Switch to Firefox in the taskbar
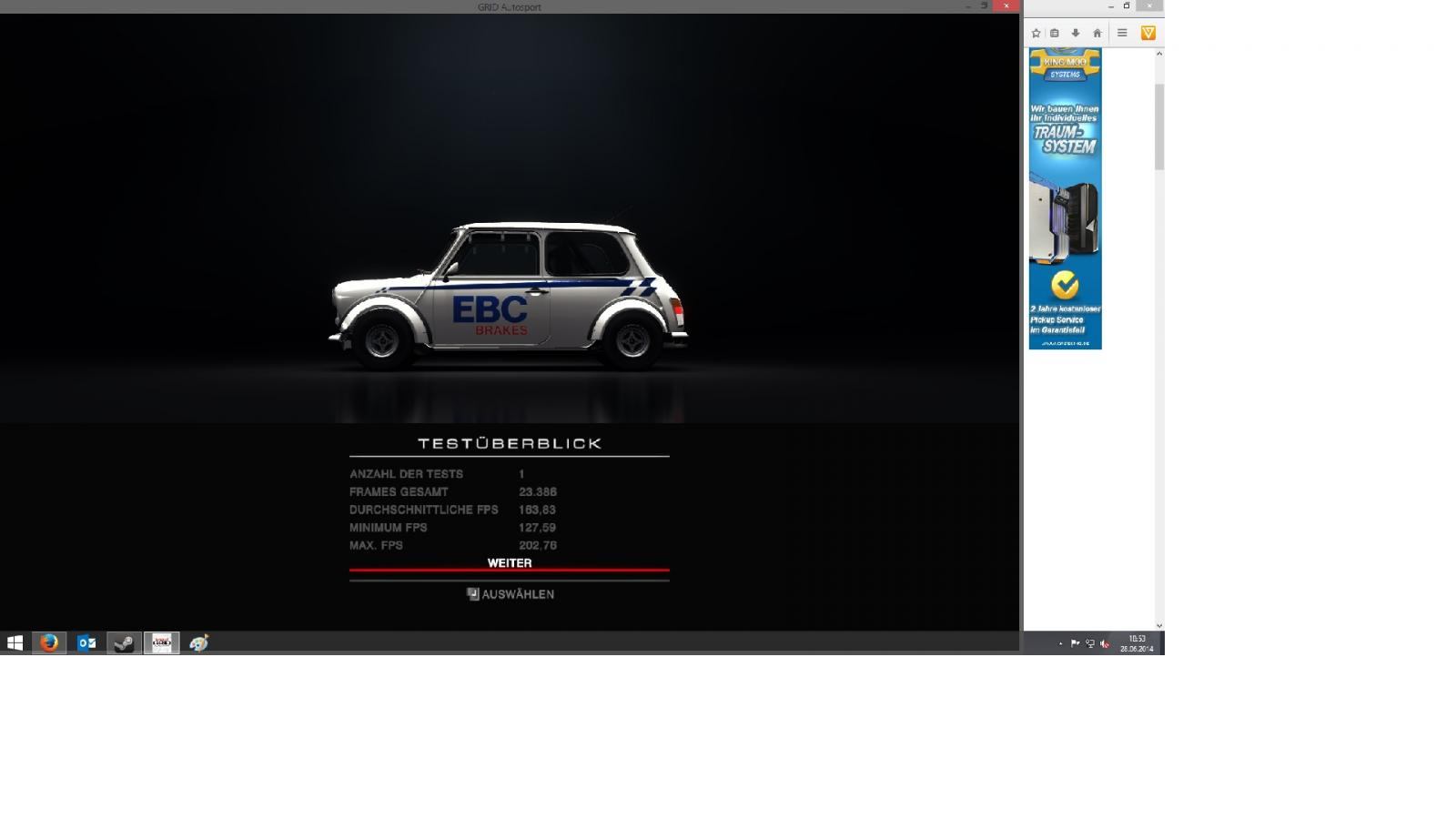This screenshot has width=1456, height=819. click(49, 642)
